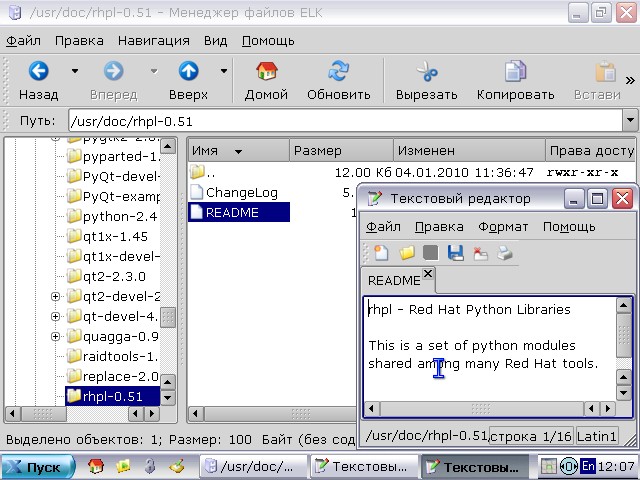Select the README tab in text editor
The image size is (640, 480).
pyautogui.click(x=394, y=280)
